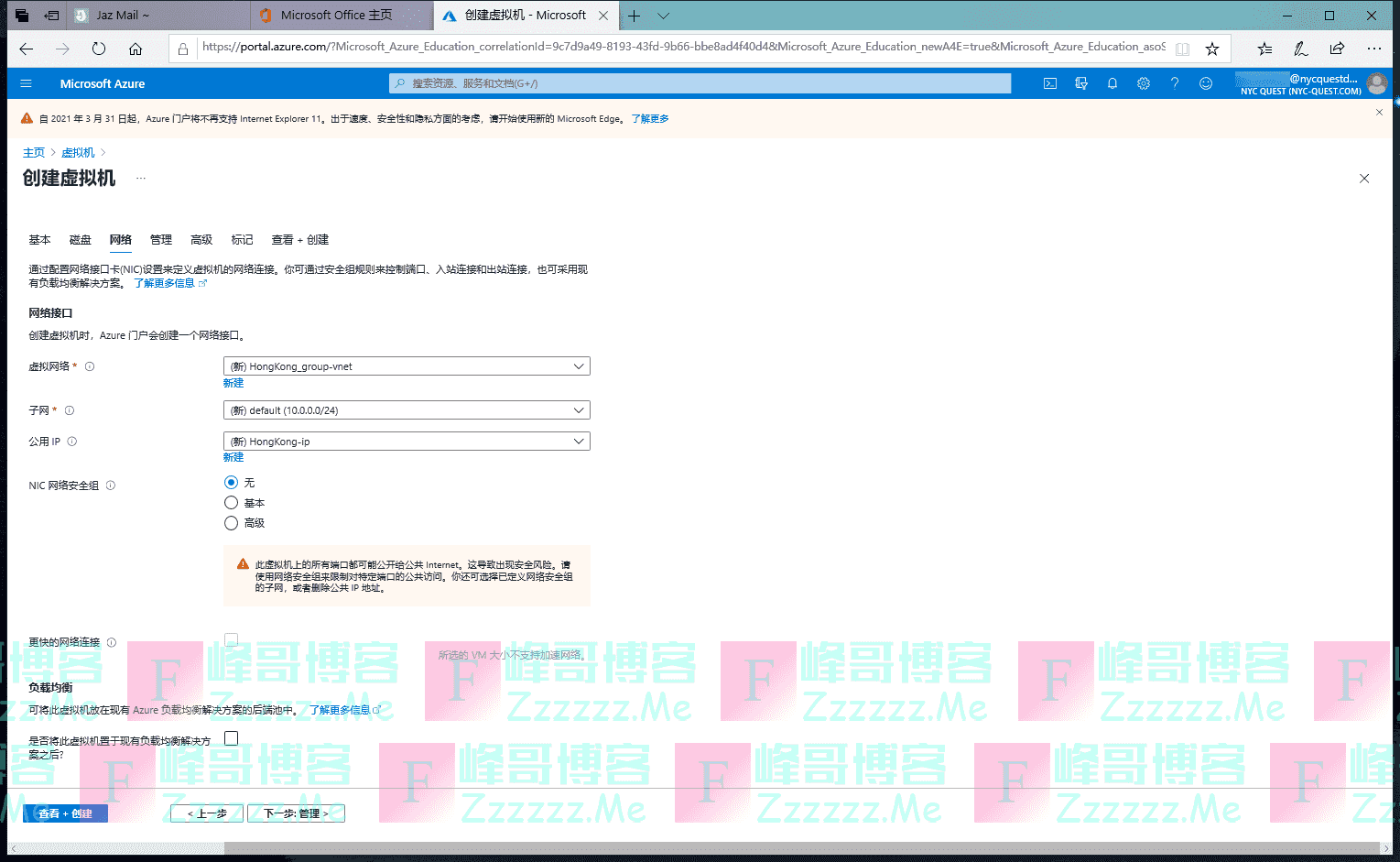This screenshot has height=862, width=1400.
Task: Switch to the 磁盘 tab
Action: [81, 240]
